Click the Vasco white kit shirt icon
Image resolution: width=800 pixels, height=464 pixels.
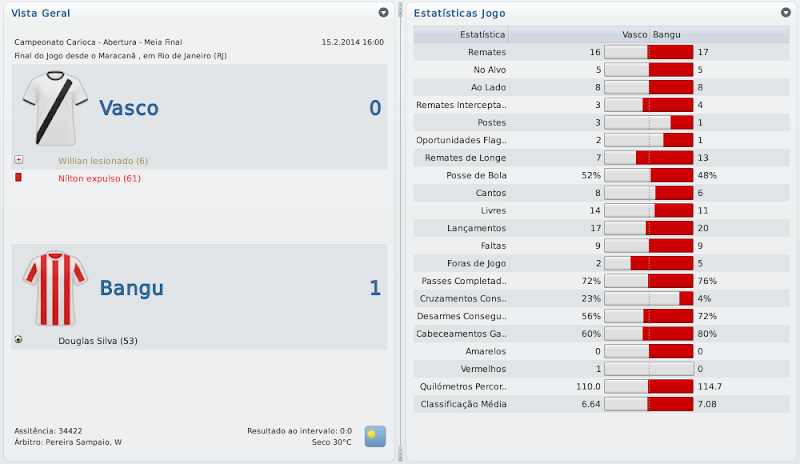[x=55, y=108]
